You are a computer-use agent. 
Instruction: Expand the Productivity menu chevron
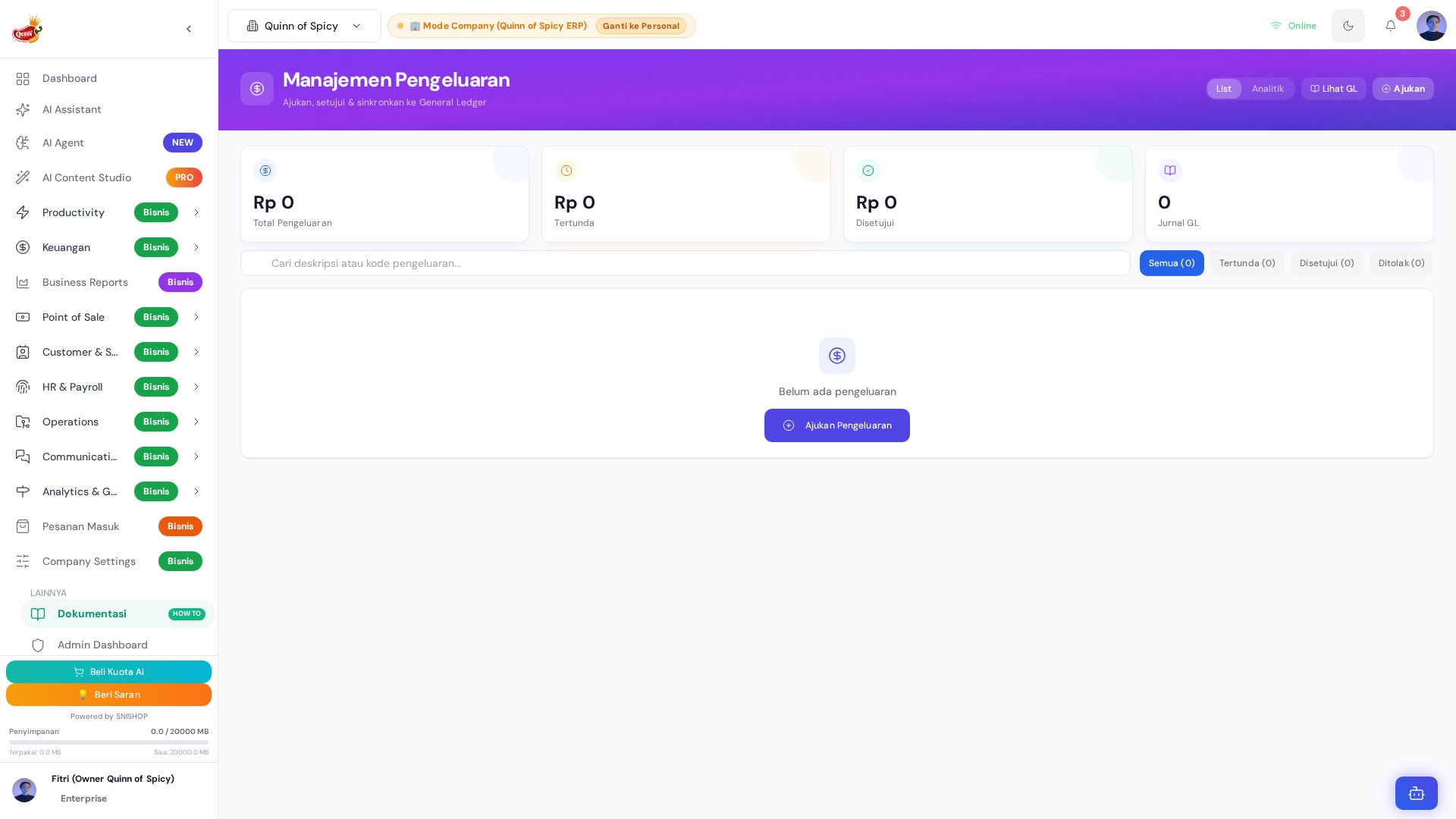(196, 212)
